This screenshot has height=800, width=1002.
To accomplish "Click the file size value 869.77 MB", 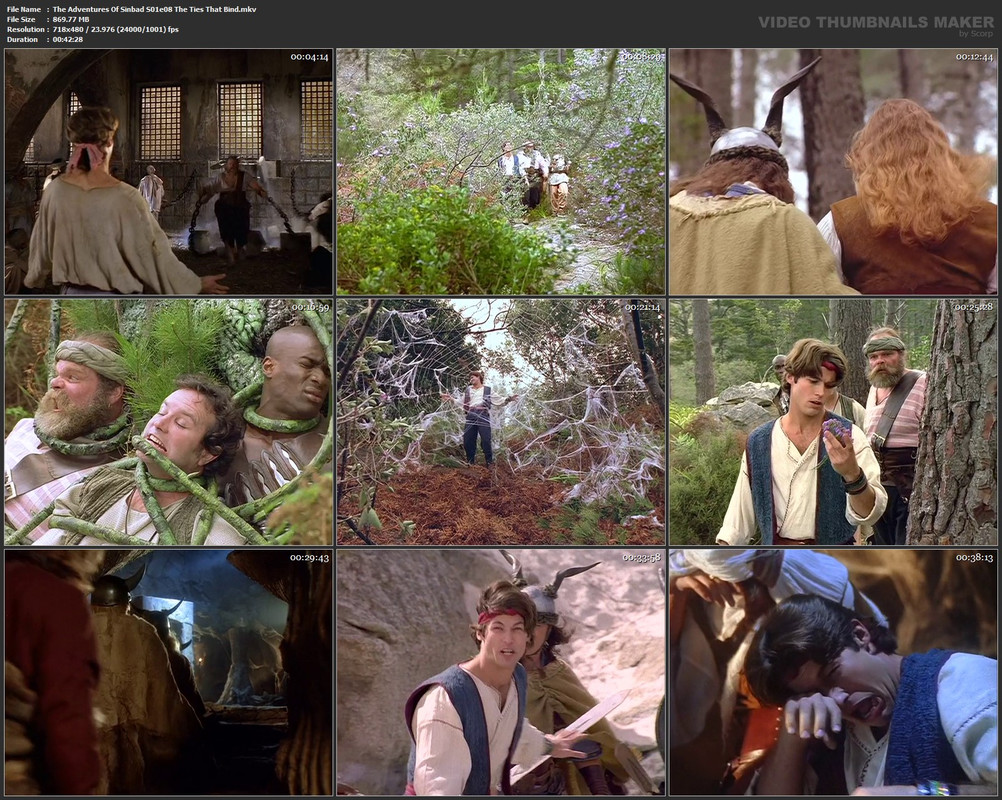I will [x=71, y=19].
